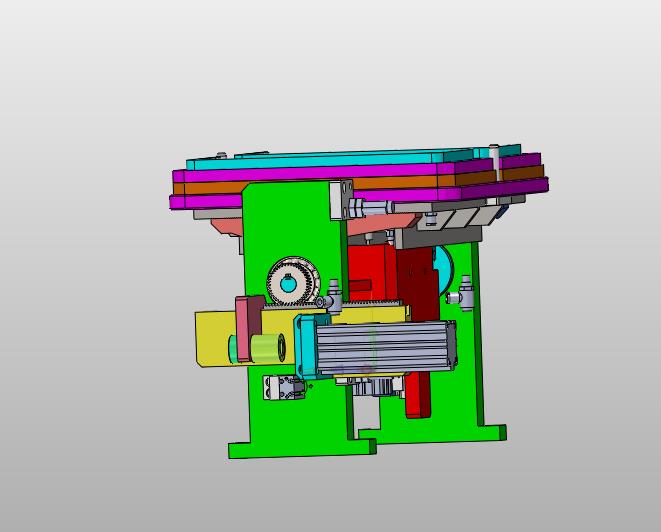Select the cyan top plate

point(333,159)
